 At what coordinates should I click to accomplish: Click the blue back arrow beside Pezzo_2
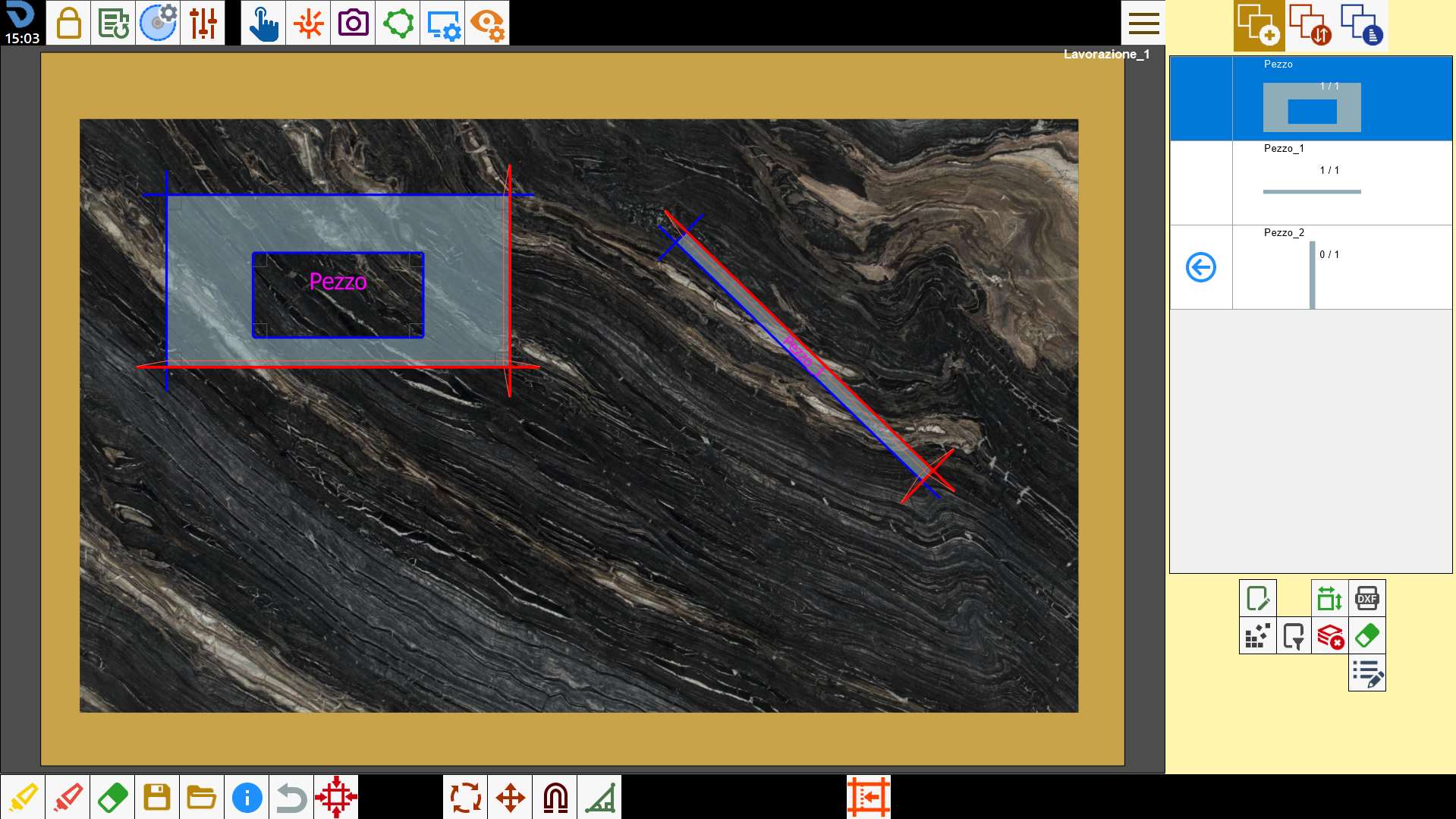click(1201, 267)
